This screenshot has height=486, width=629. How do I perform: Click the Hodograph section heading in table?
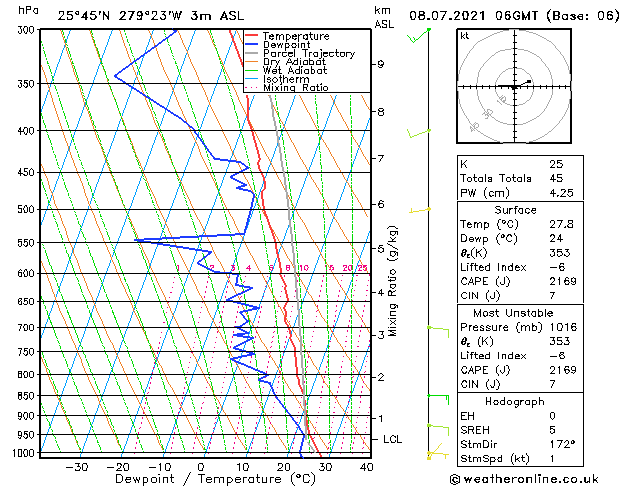point(515,401)
